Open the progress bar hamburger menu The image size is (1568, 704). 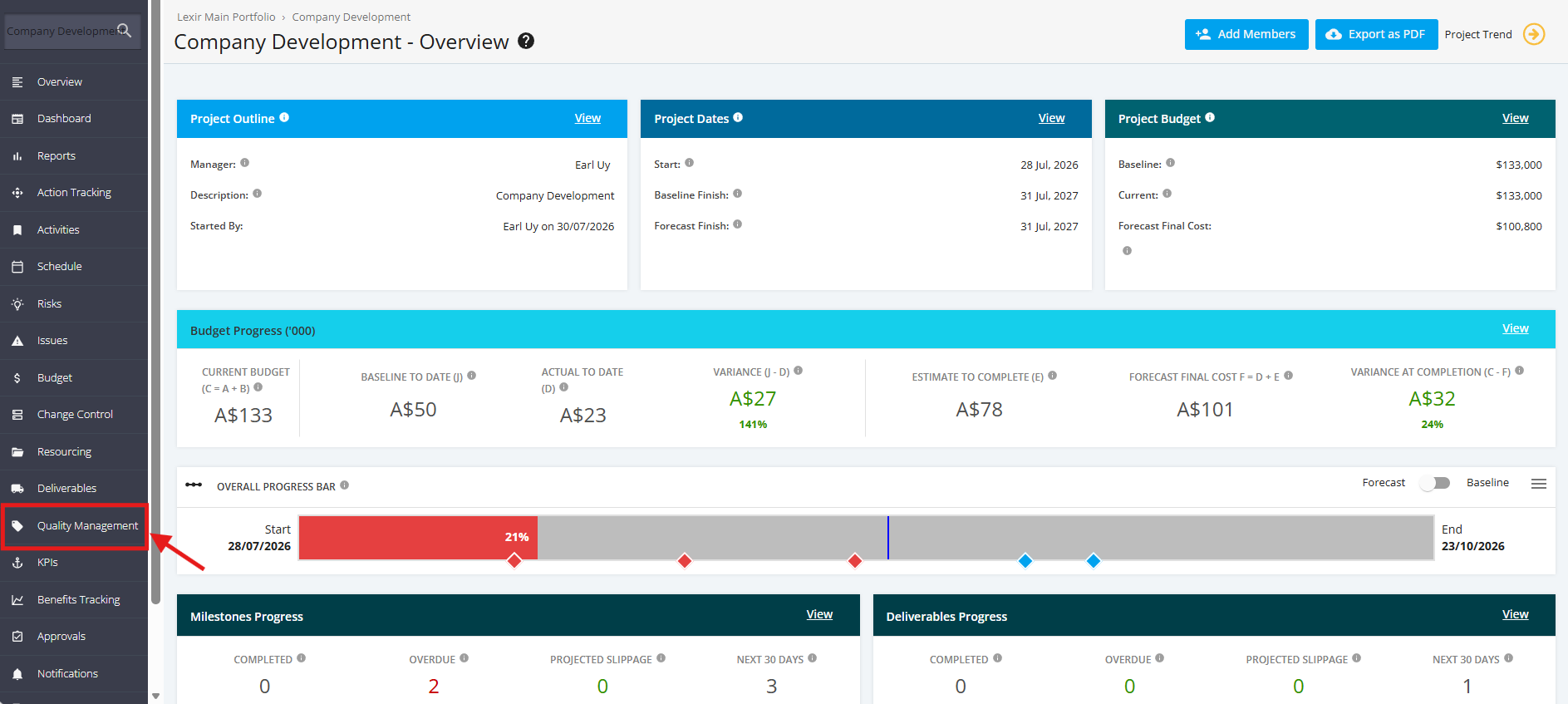1539,484
